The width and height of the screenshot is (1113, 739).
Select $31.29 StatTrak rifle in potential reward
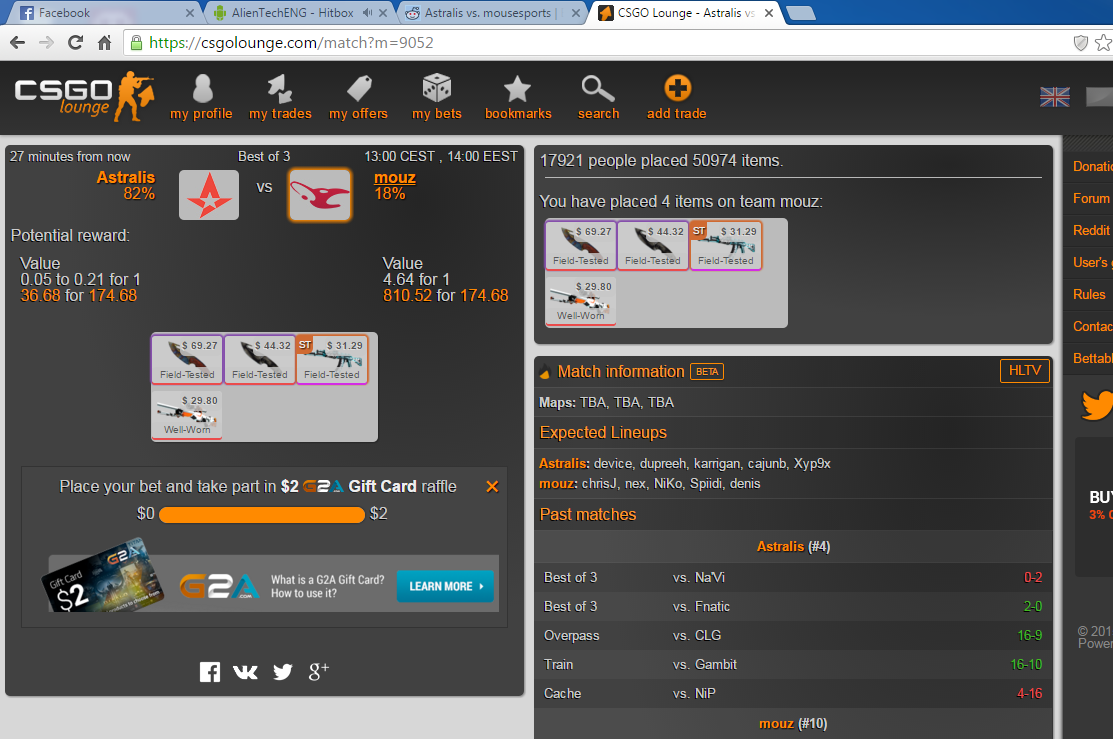coord(332,359)
